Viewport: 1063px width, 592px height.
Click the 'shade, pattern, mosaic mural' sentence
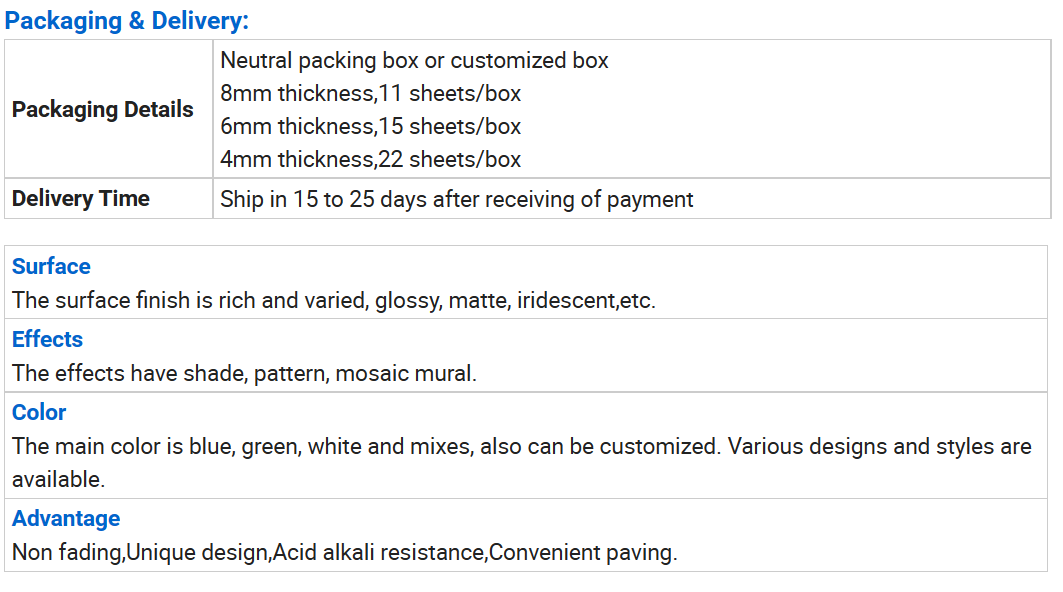244,374
